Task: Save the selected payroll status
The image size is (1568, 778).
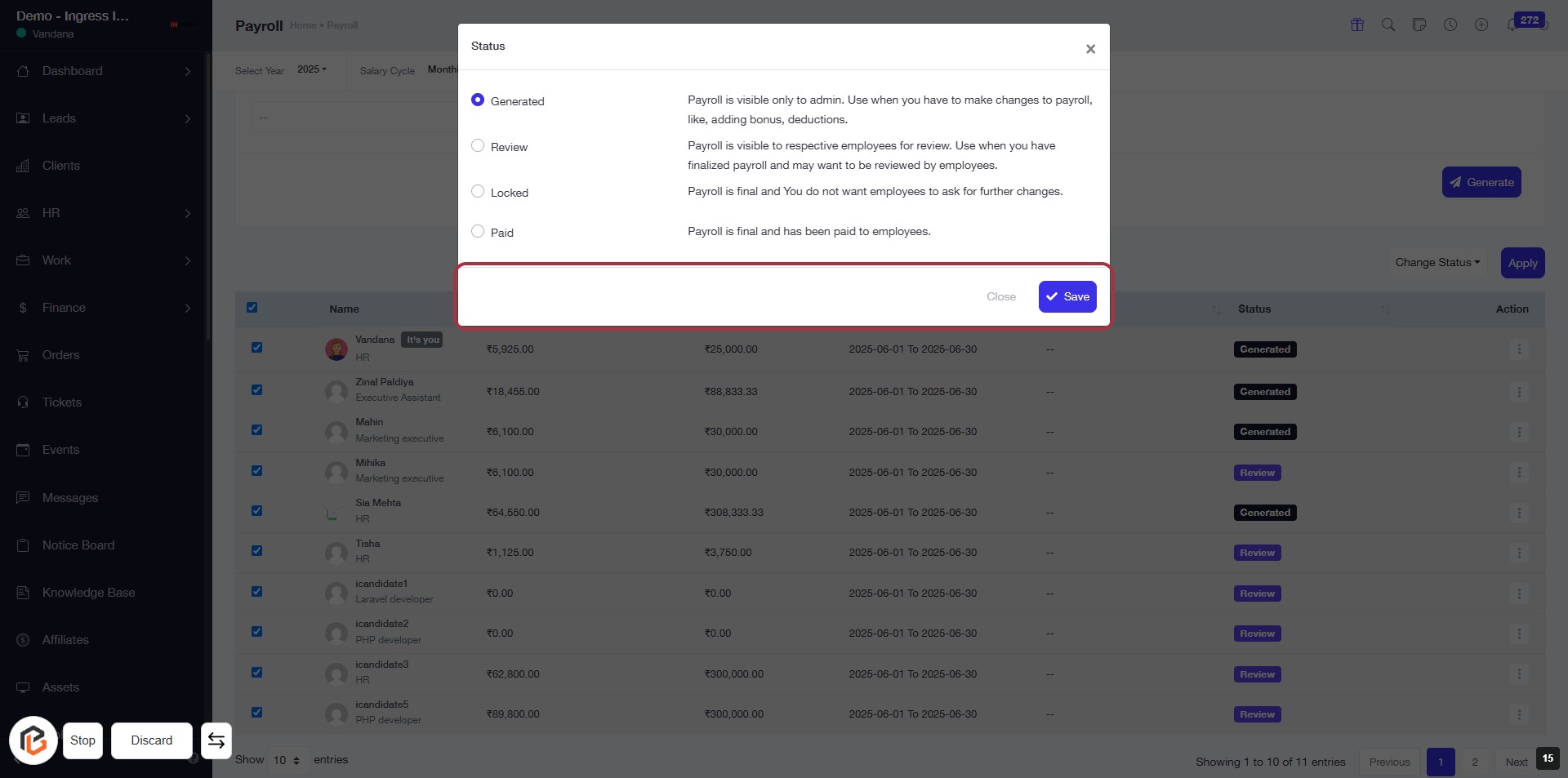Action: [x=1067, y=297]
